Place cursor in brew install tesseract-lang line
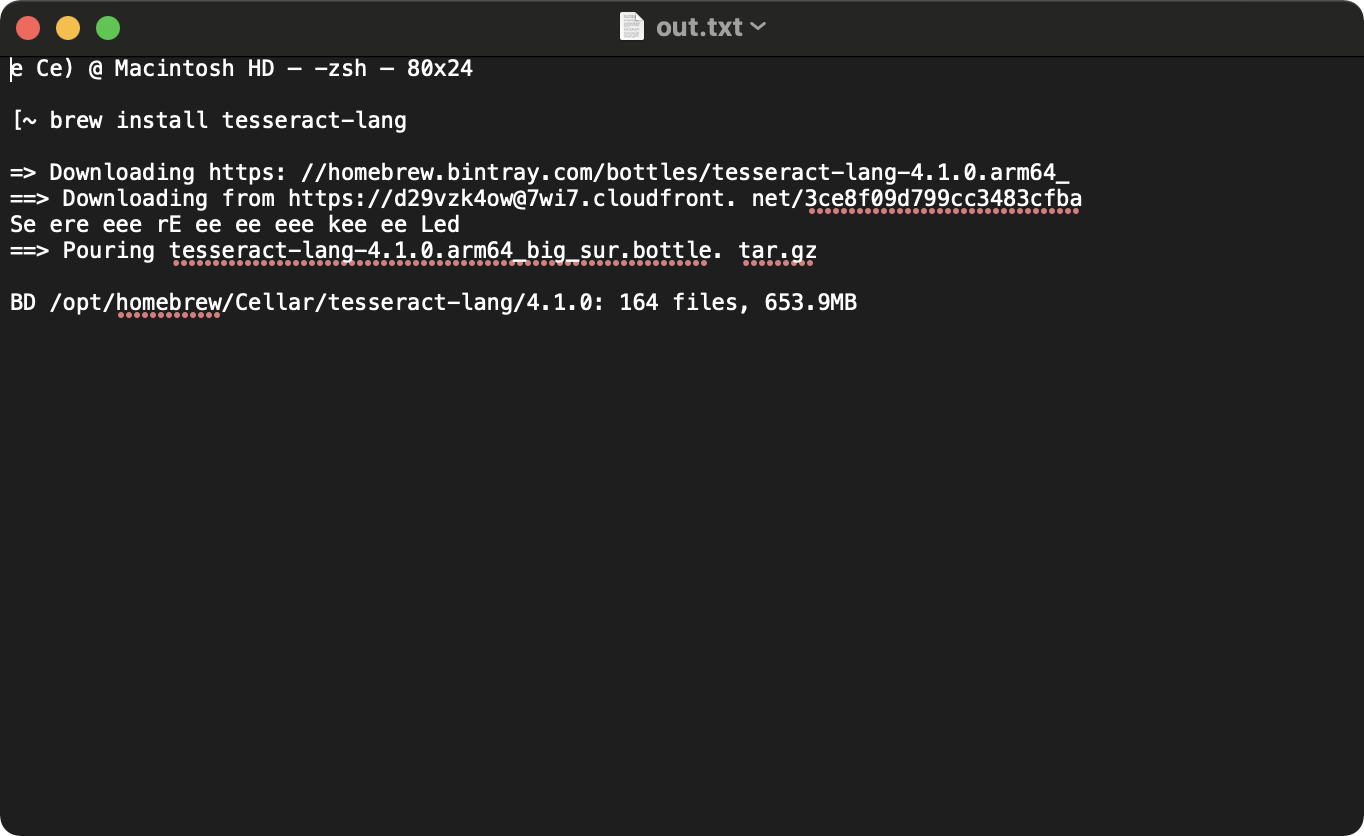This screenshot has width=1364, height=836. [x=209, y=121]
